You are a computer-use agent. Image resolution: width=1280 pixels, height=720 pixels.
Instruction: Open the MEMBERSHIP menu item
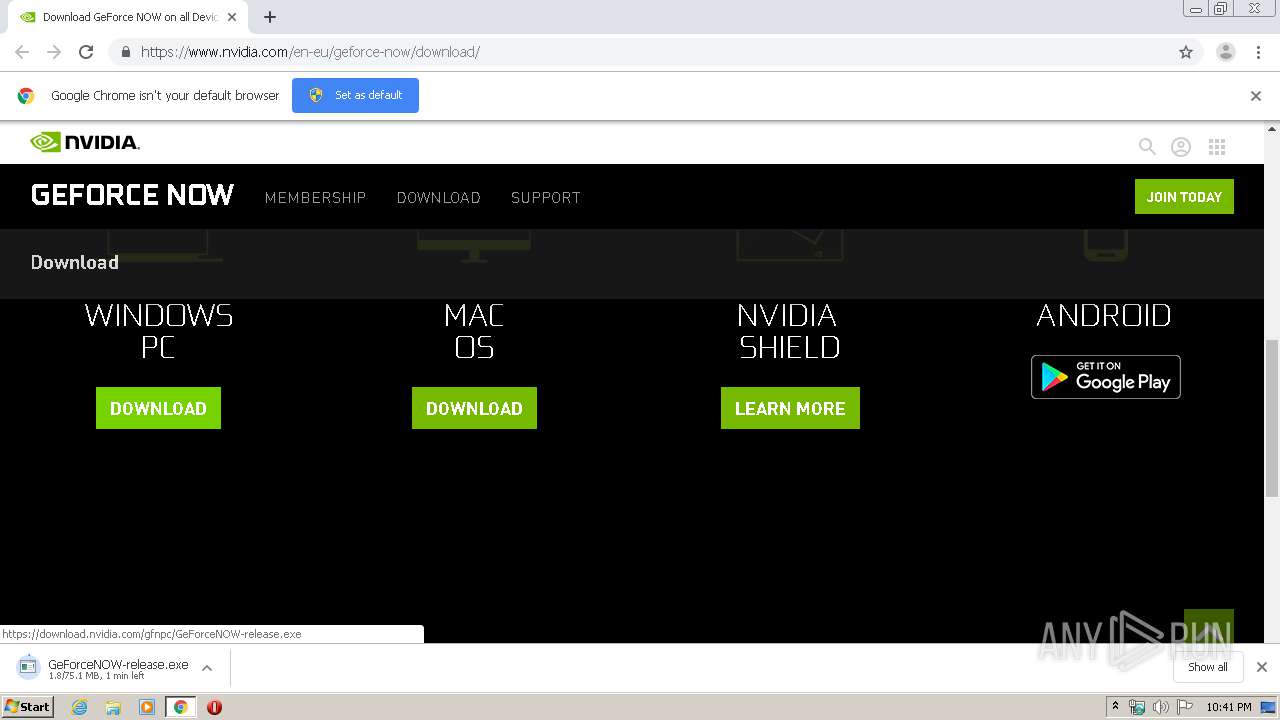click(316, 198)
